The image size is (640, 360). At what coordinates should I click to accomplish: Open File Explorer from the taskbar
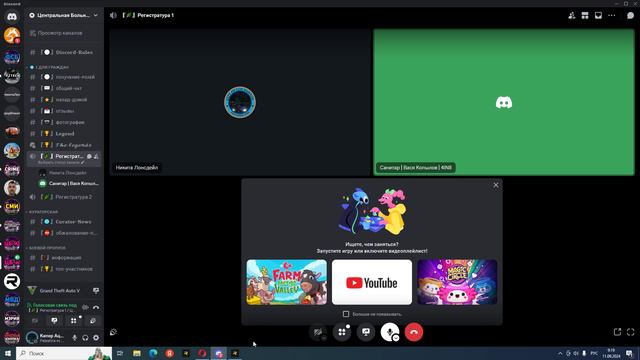click(137, 353)
